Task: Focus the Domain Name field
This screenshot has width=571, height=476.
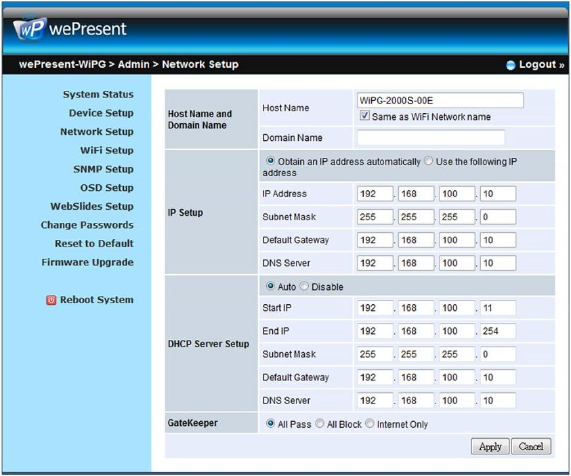Action: click(x=431, y=138)
